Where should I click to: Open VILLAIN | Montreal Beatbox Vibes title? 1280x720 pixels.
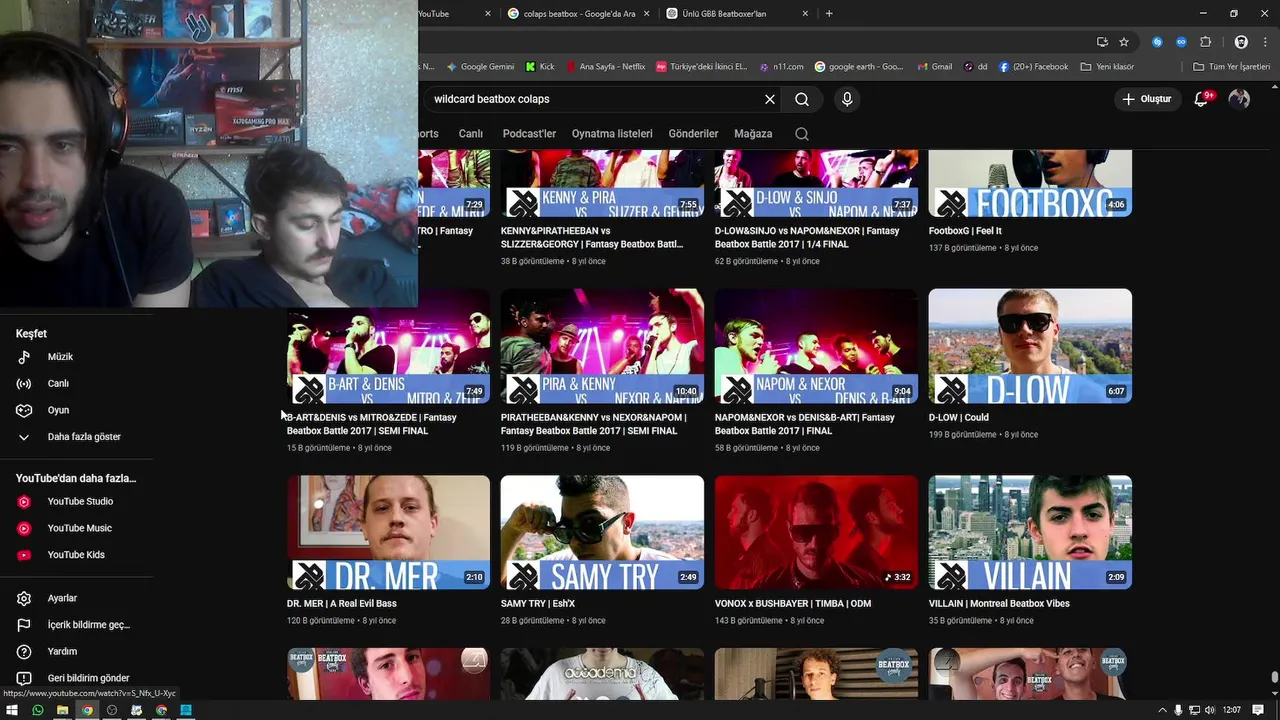point(999,604)
